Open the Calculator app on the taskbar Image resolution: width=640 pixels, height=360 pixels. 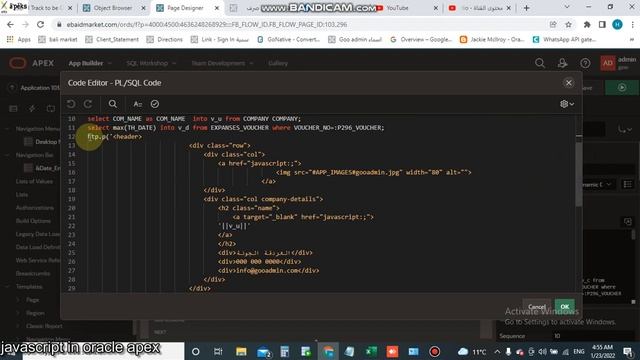(x=284, y=351)
